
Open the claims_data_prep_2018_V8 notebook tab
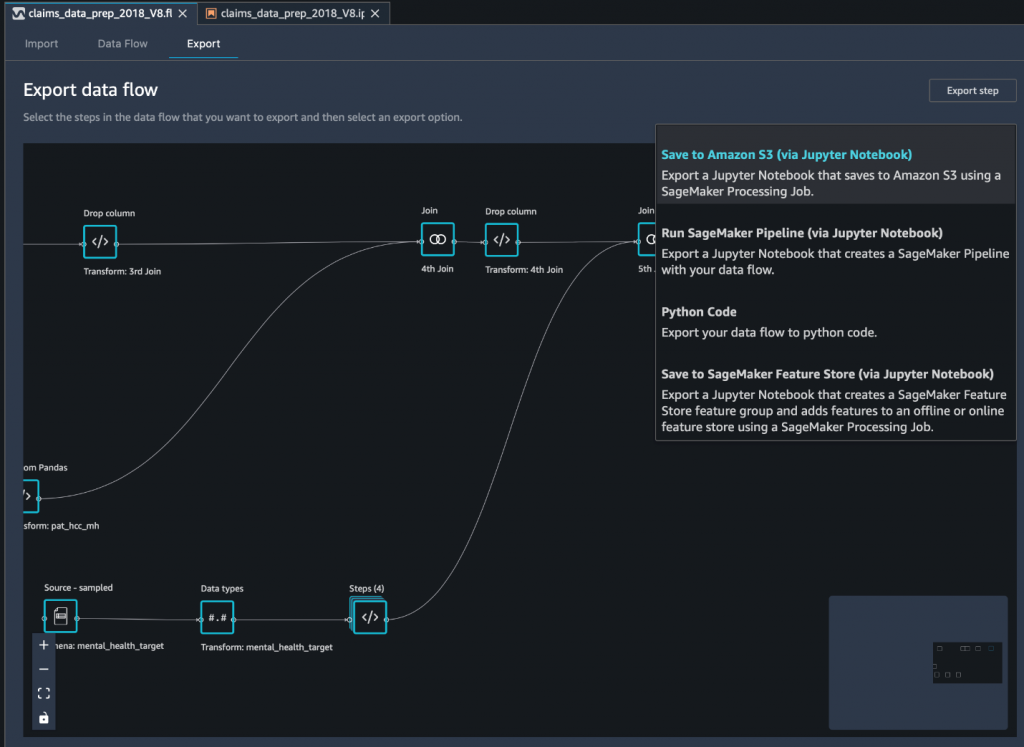[x=283, y=13]
